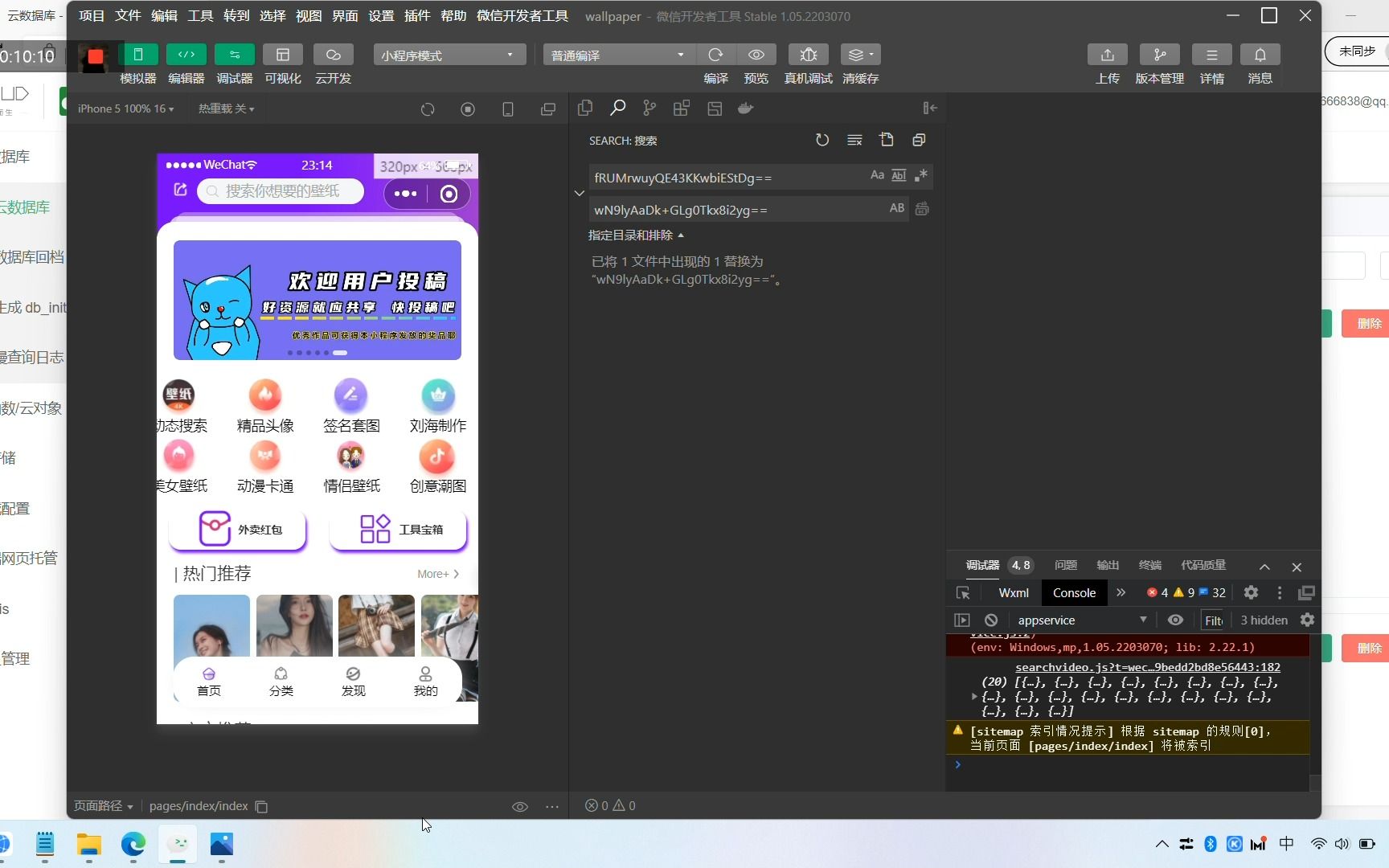Open the source control branch icon
Viewport: 1389px width, 868px height.
[649, 108]
